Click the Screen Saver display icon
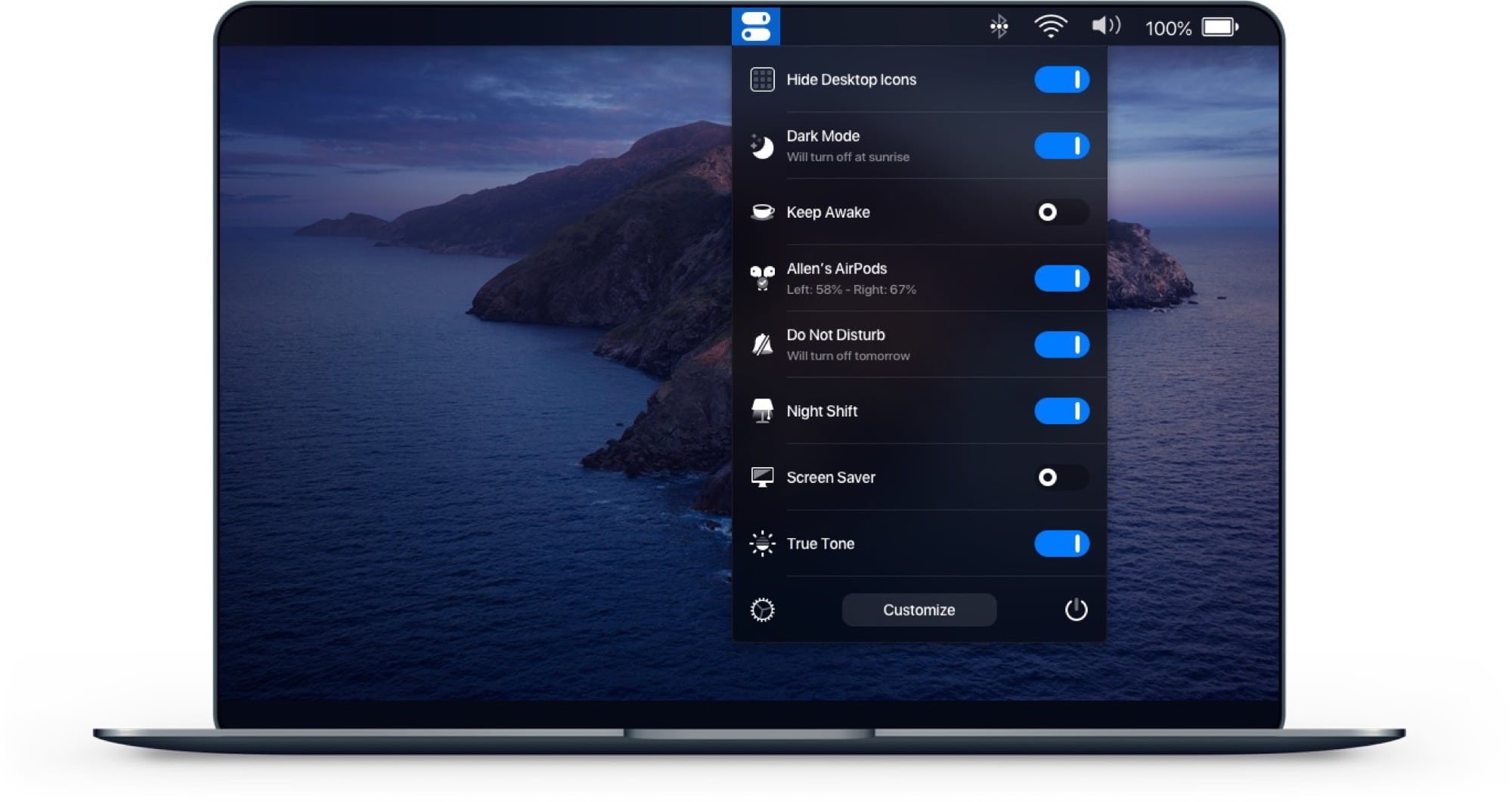The image size is (1512, 802). (x=763, y=477)
